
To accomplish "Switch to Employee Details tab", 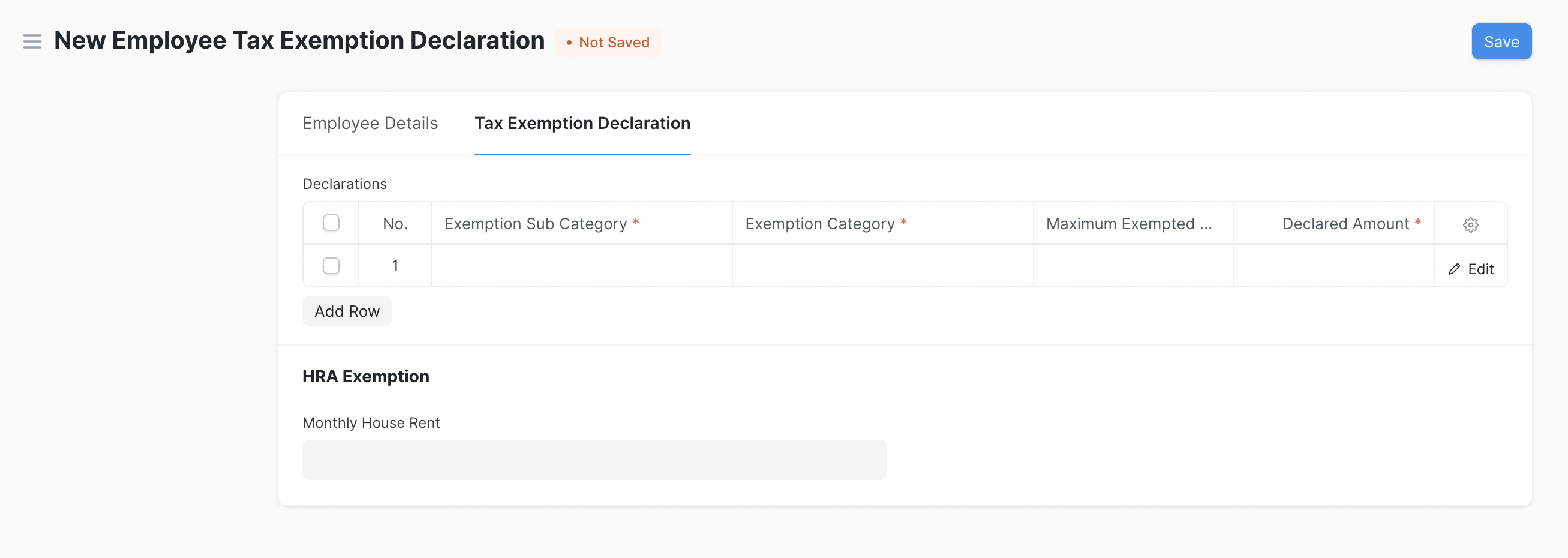I will pos(370,124).
